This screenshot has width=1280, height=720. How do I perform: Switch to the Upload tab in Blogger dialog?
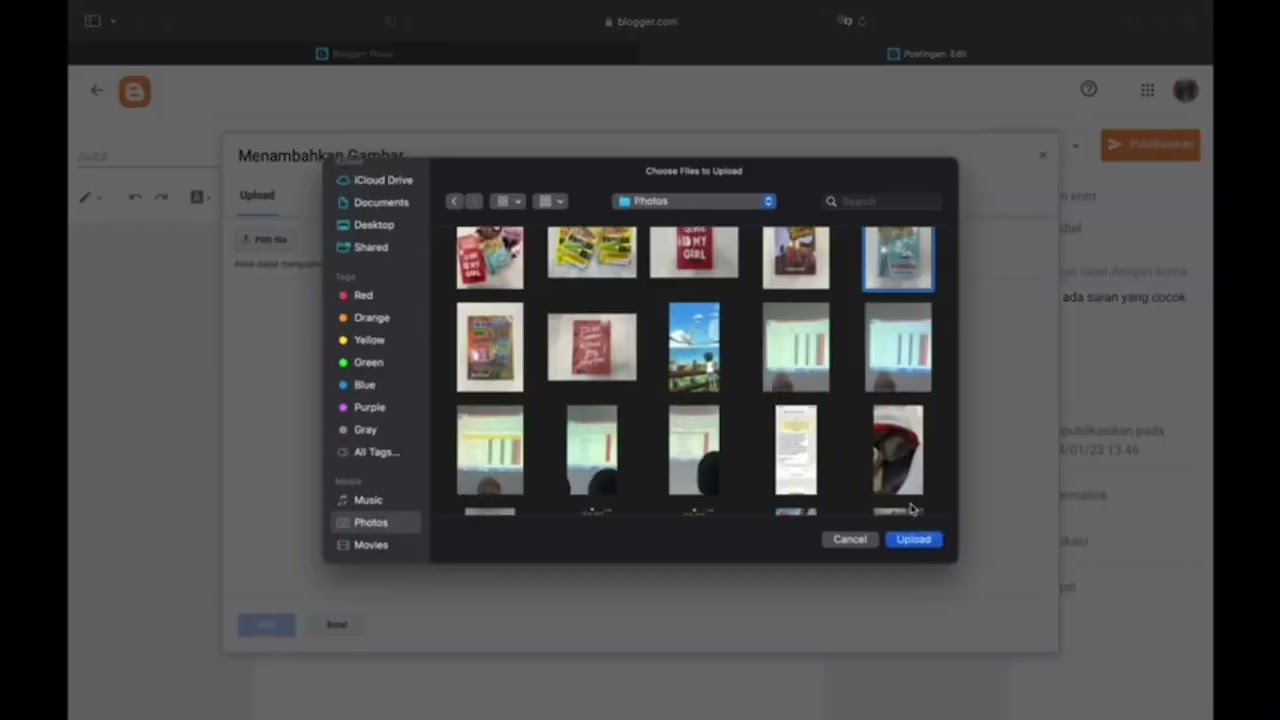257,195
